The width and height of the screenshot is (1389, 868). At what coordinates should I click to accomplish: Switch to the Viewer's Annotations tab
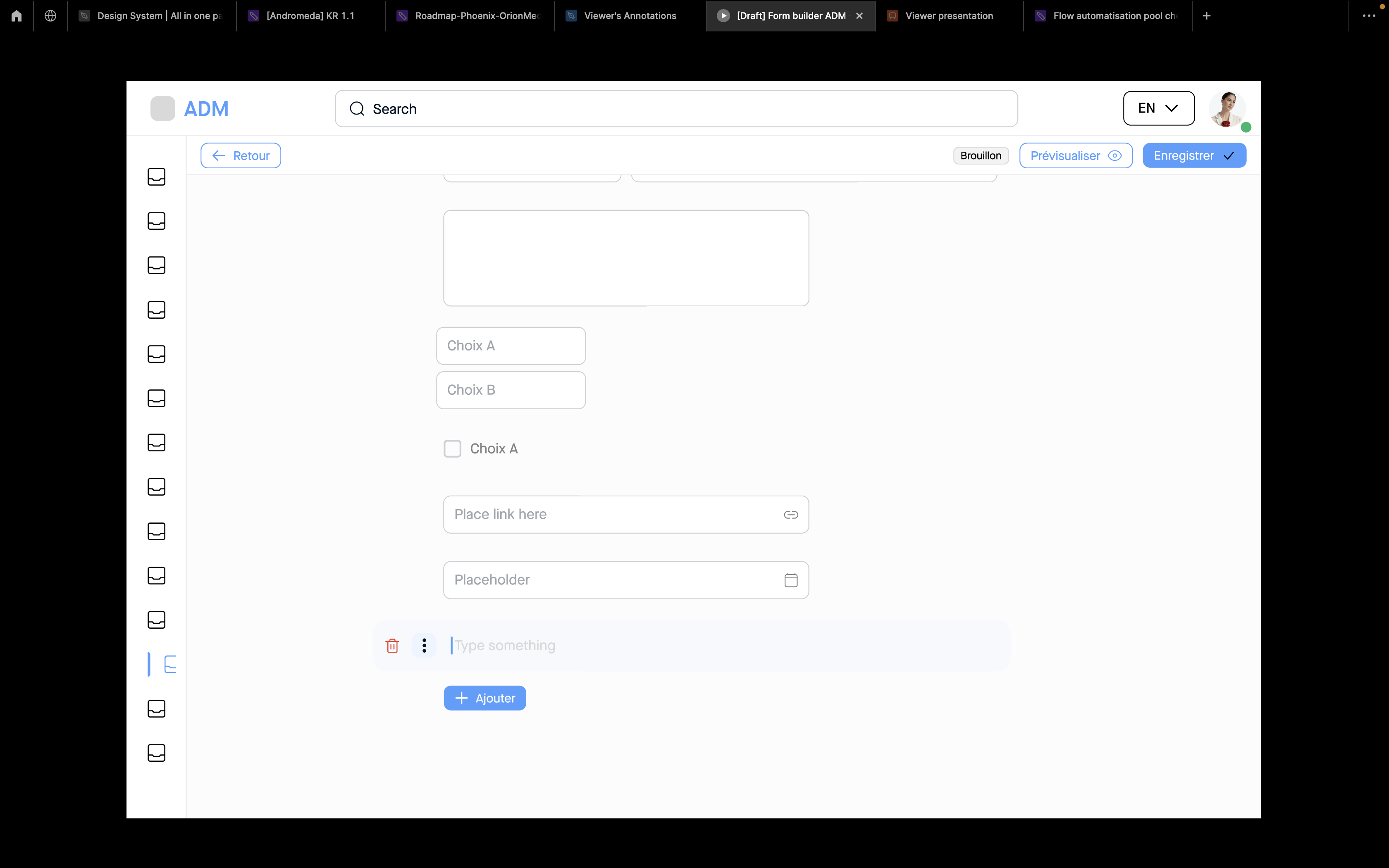coord(630,16)
